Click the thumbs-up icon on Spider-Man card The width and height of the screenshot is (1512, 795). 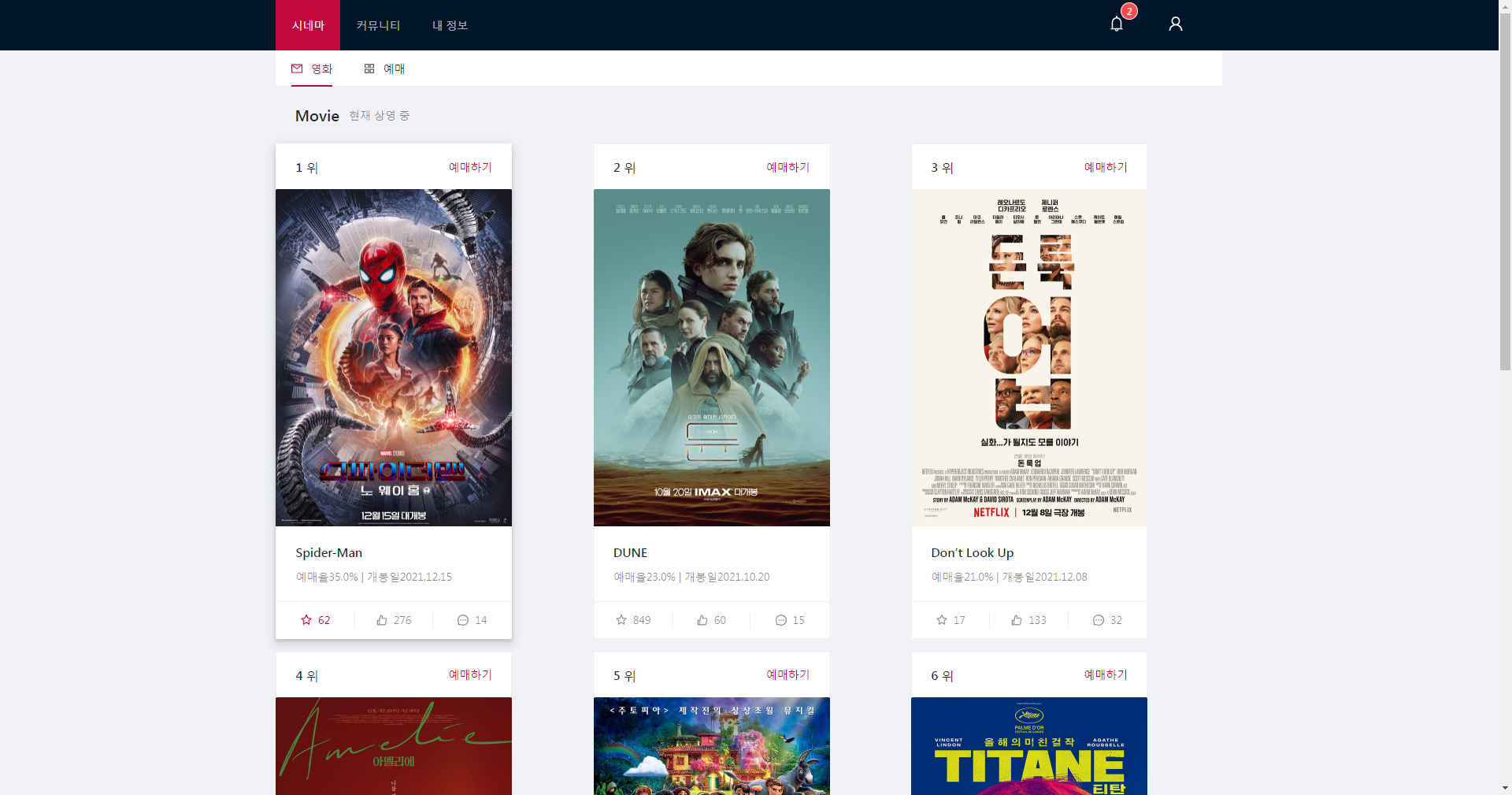(382, 620)
